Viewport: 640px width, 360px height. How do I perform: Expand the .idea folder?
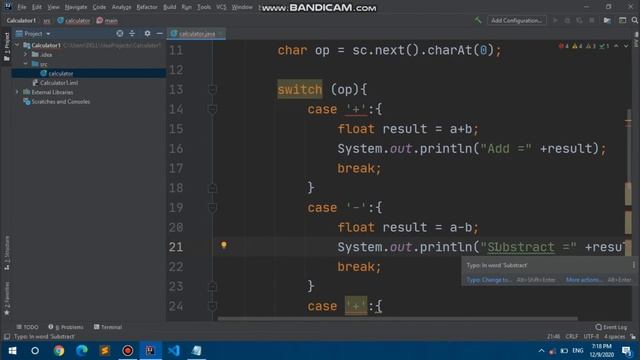(x=26, y=54)
